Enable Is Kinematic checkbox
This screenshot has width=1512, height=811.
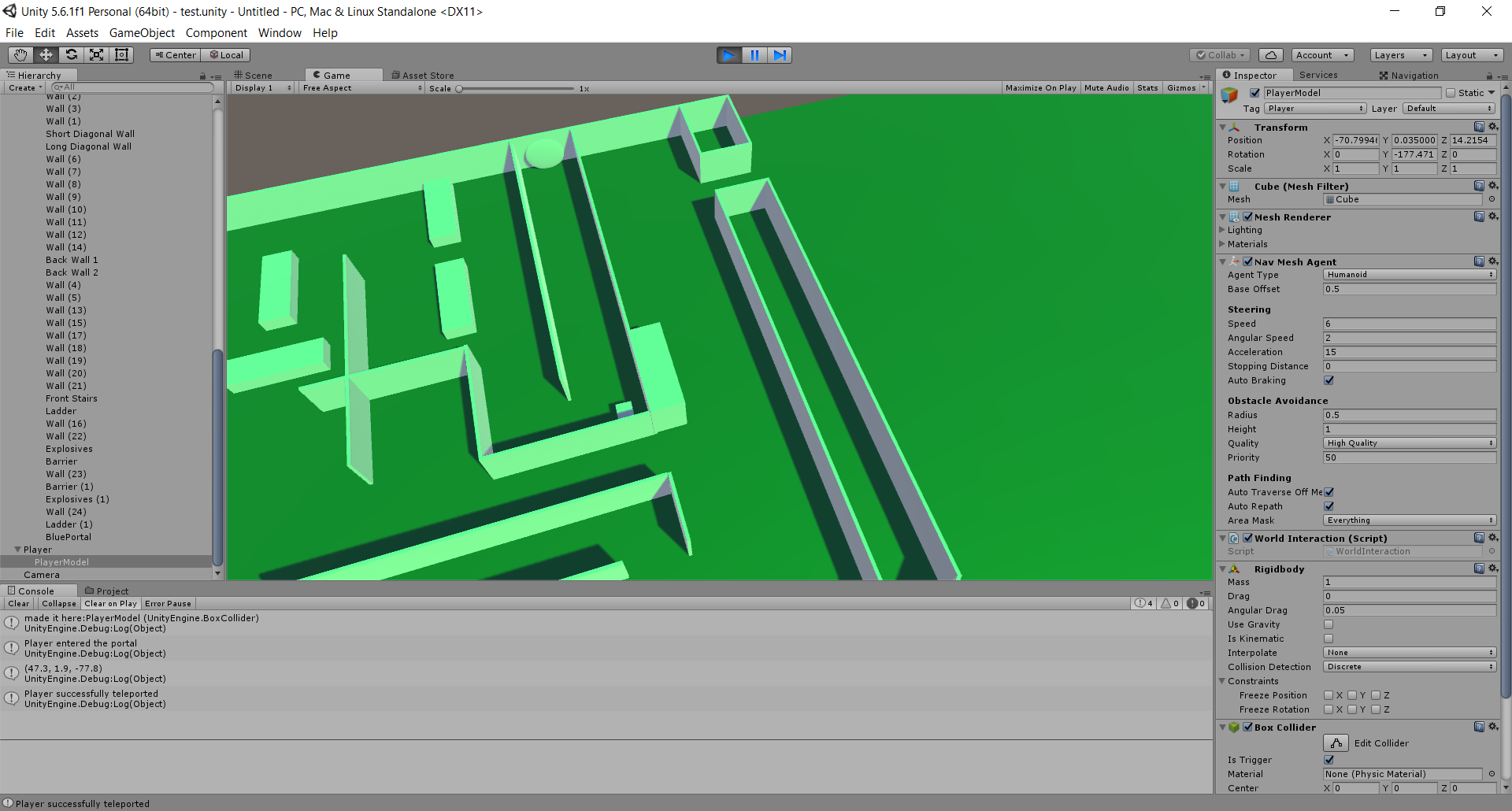(1329, 639)
